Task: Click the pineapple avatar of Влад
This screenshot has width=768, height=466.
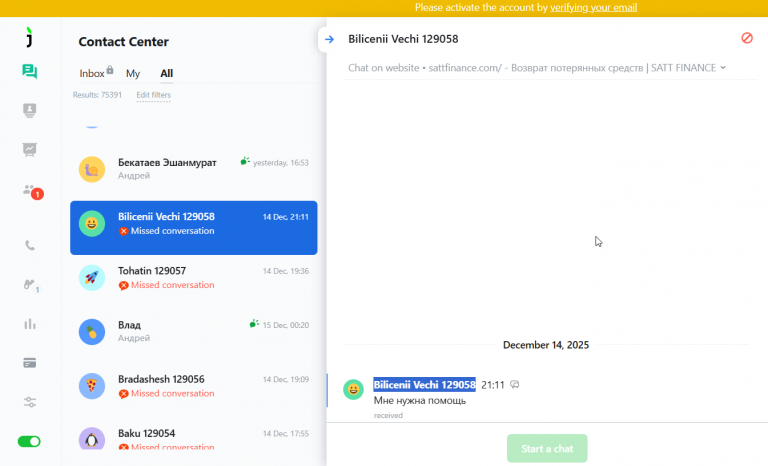Action: pos(92,332)
